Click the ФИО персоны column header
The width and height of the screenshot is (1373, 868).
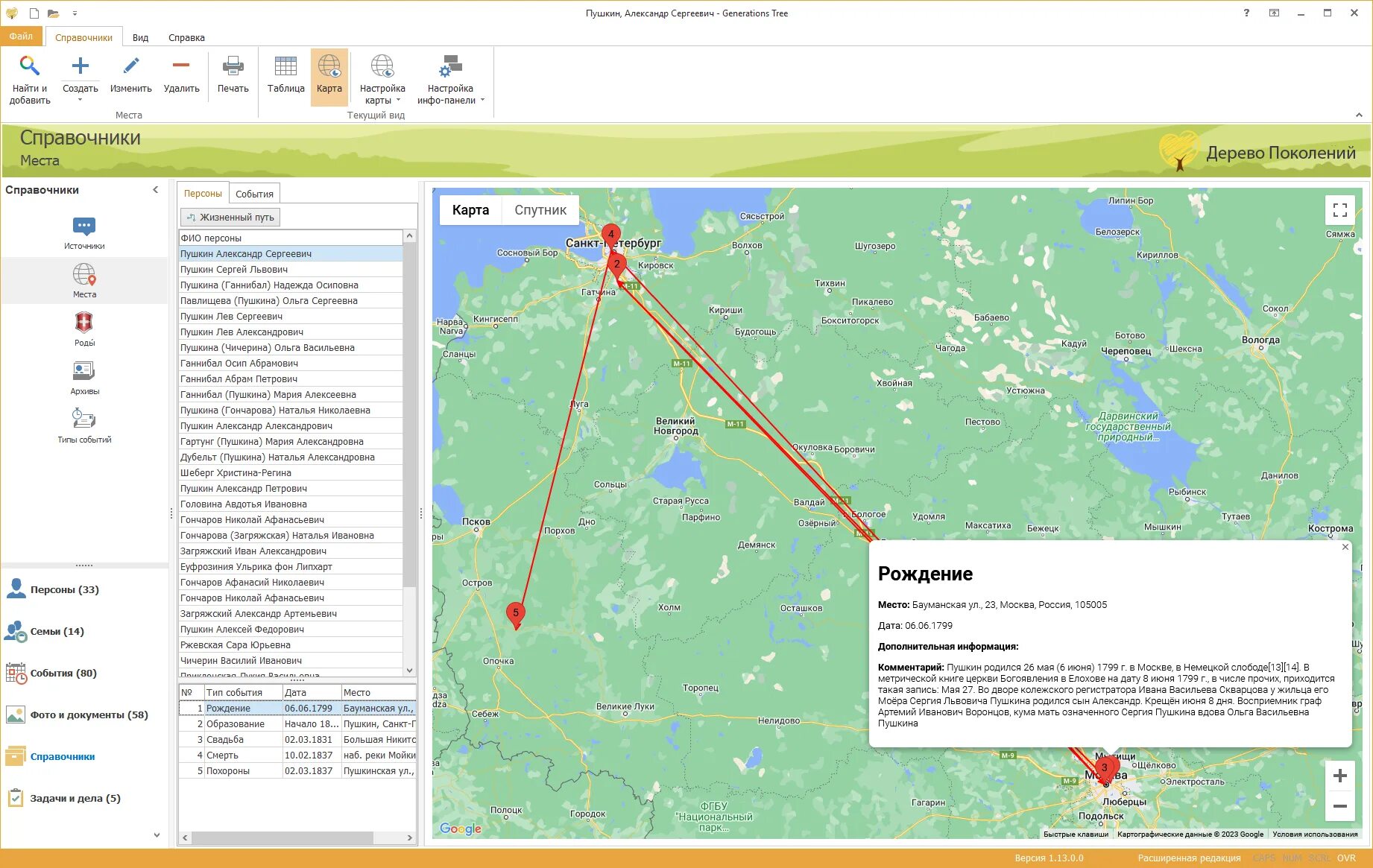pyautogui.click(x=291, y=238)
